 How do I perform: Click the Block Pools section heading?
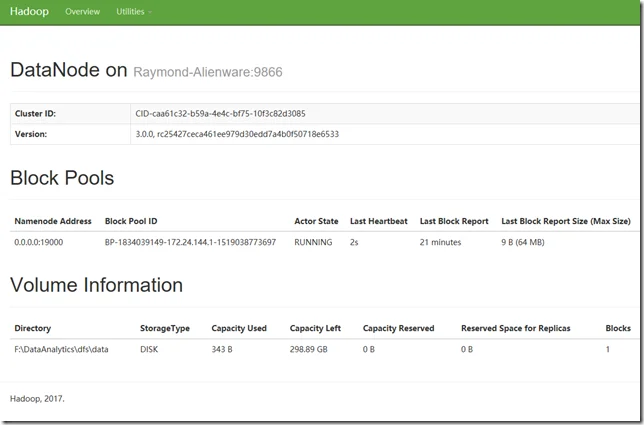[x=62, y=179]
